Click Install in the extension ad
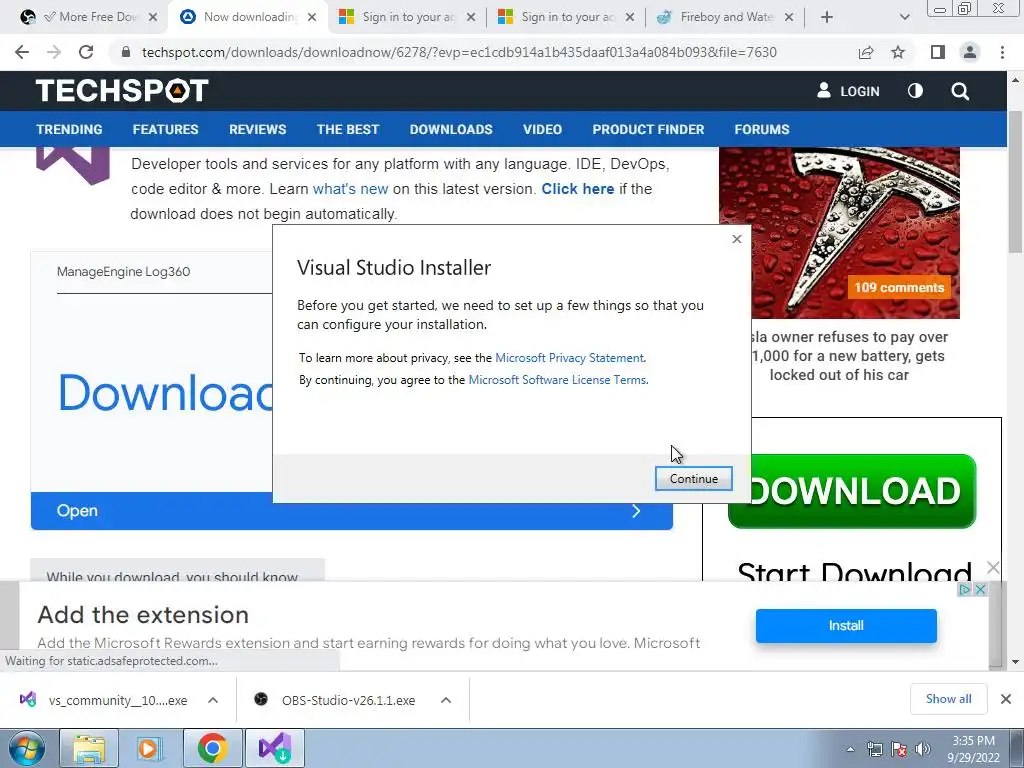1024x768 pixels. pyautogui.click(x=846, y=626)
